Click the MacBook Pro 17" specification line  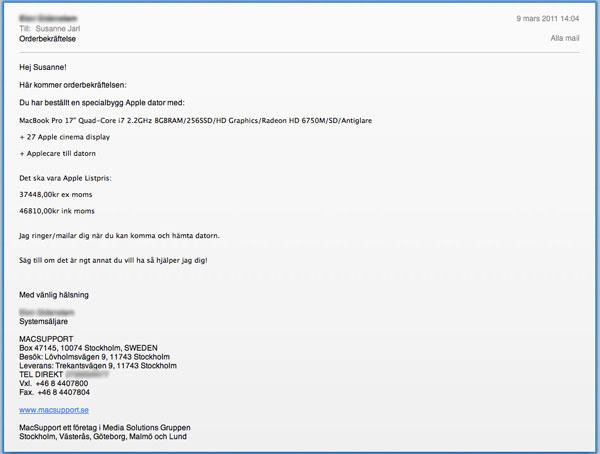pyautogui.click(x=196, y=121)
